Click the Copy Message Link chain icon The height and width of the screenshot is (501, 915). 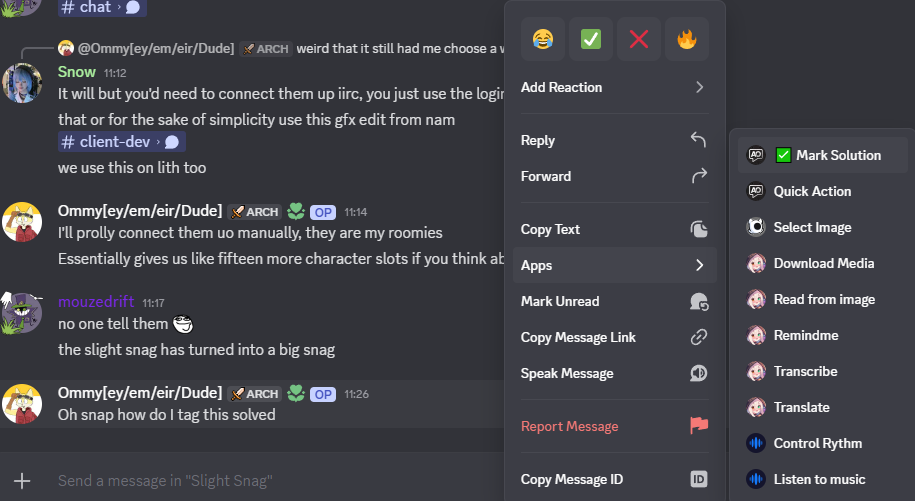point(699,337)
